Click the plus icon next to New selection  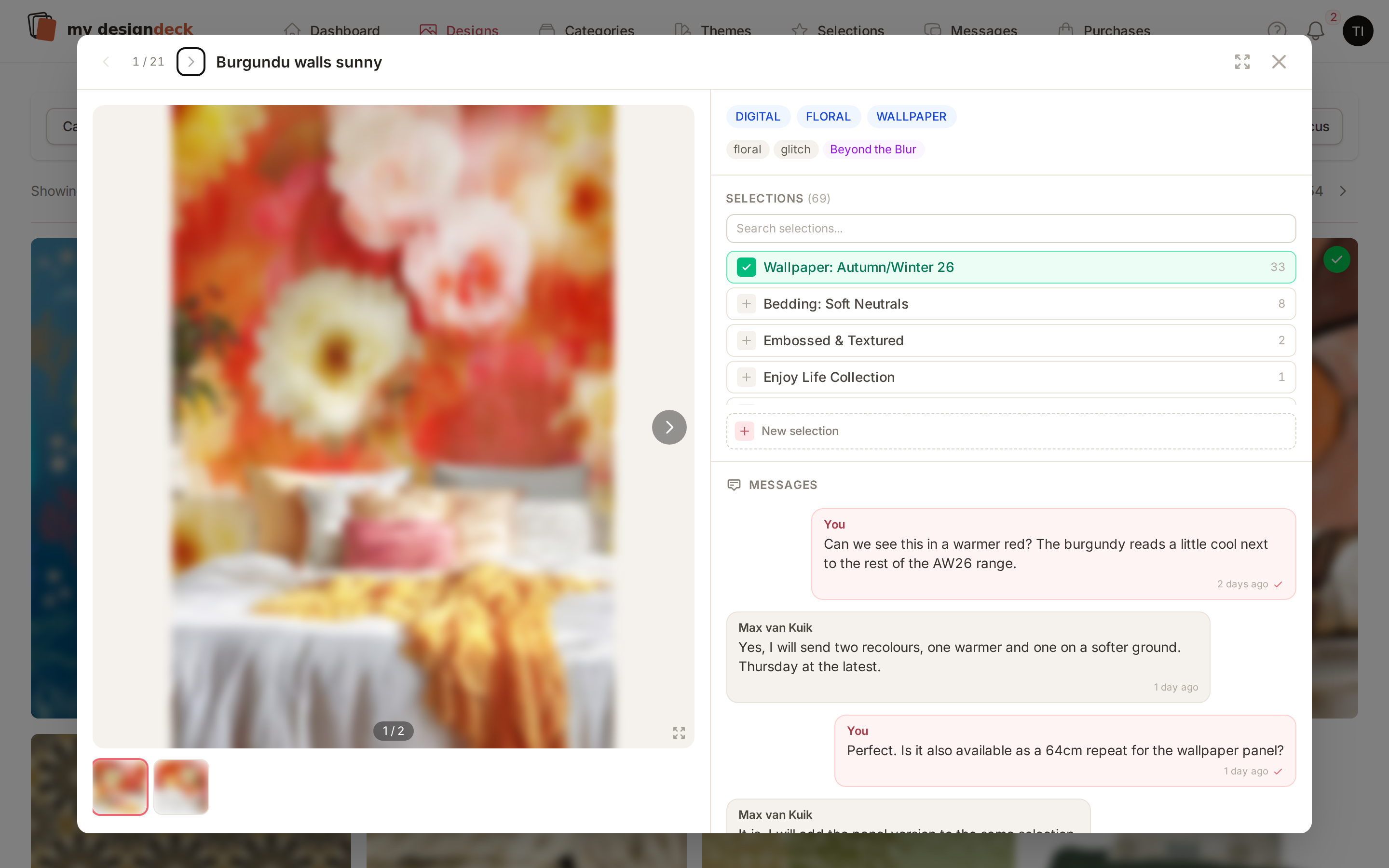[x=745, y=431]
